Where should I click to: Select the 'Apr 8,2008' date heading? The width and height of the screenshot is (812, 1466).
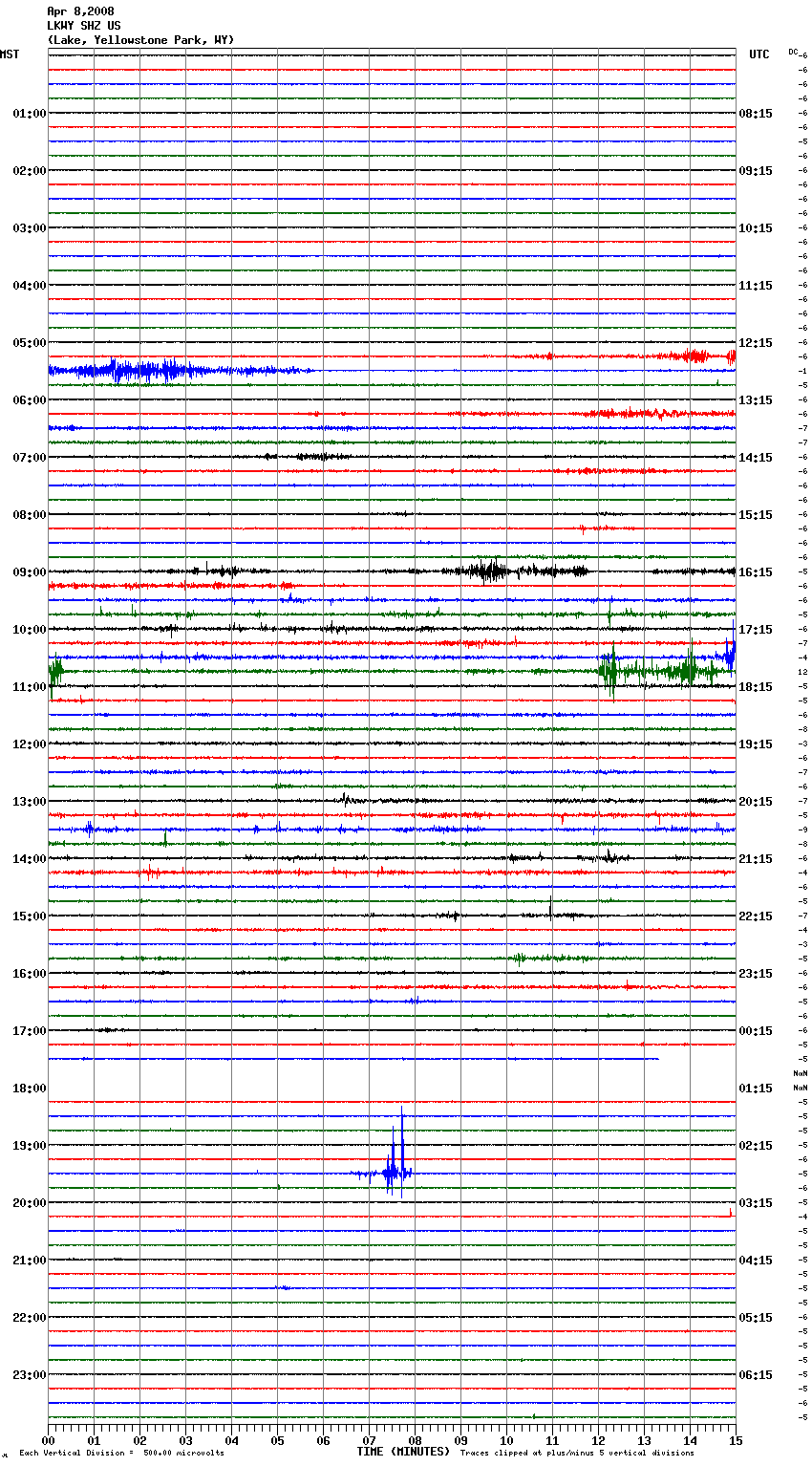80,11
